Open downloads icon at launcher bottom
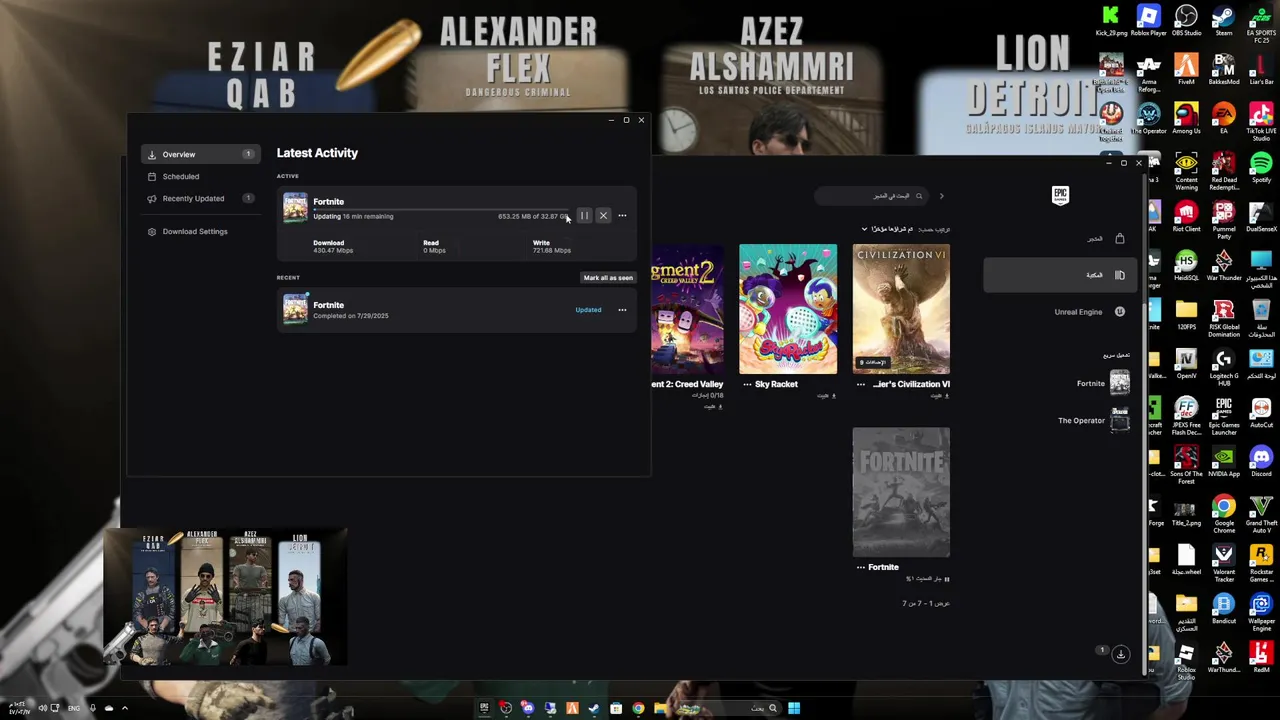The height and width of the screenshot is (720, 1280). [1120, 654]
